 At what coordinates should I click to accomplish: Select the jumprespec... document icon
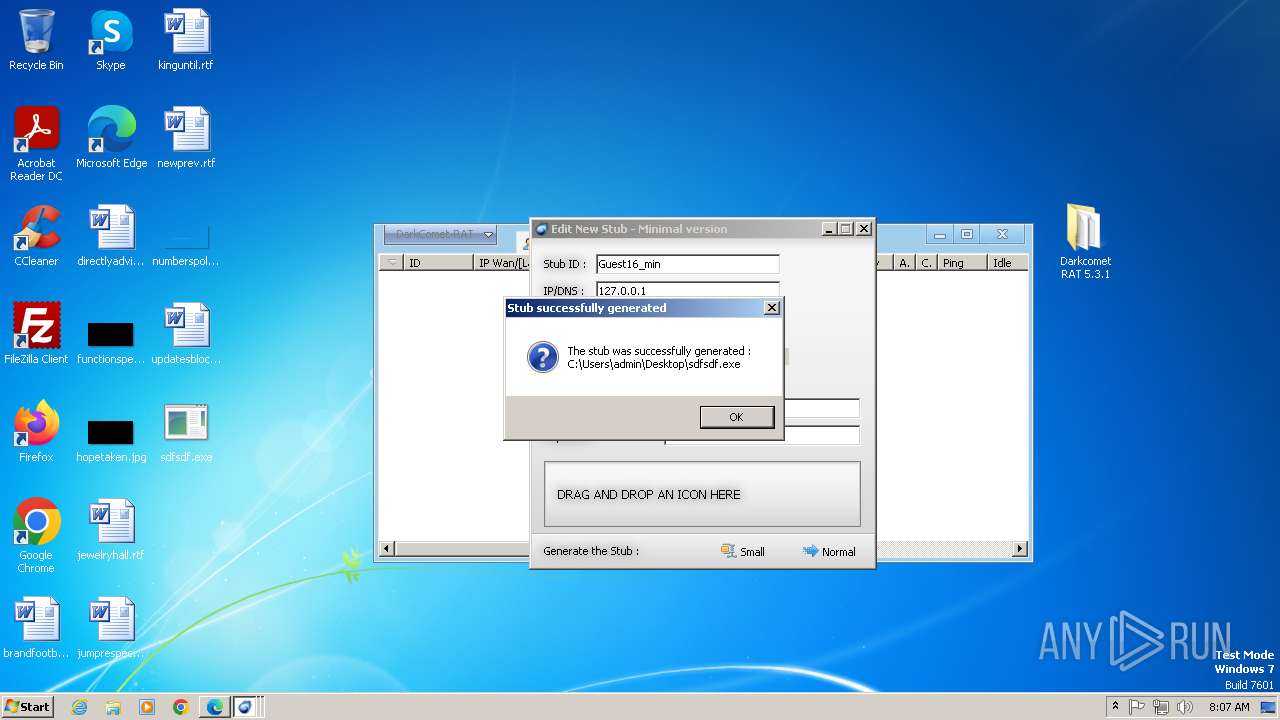(x=111, y=628)
